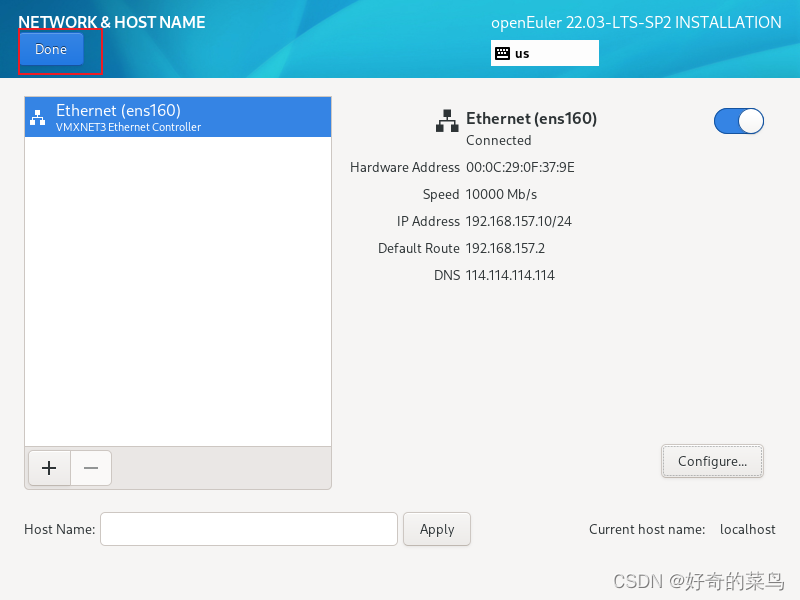Viewport: 800px width, 600px height.
Task: Click the current host name localhost
Action: pos(747,530)
